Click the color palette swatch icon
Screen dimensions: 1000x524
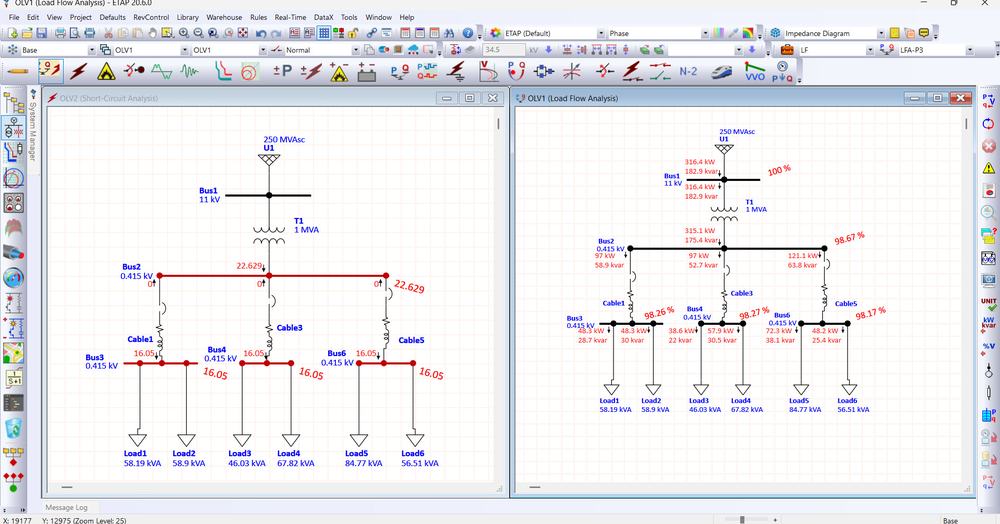pos(718,33)
